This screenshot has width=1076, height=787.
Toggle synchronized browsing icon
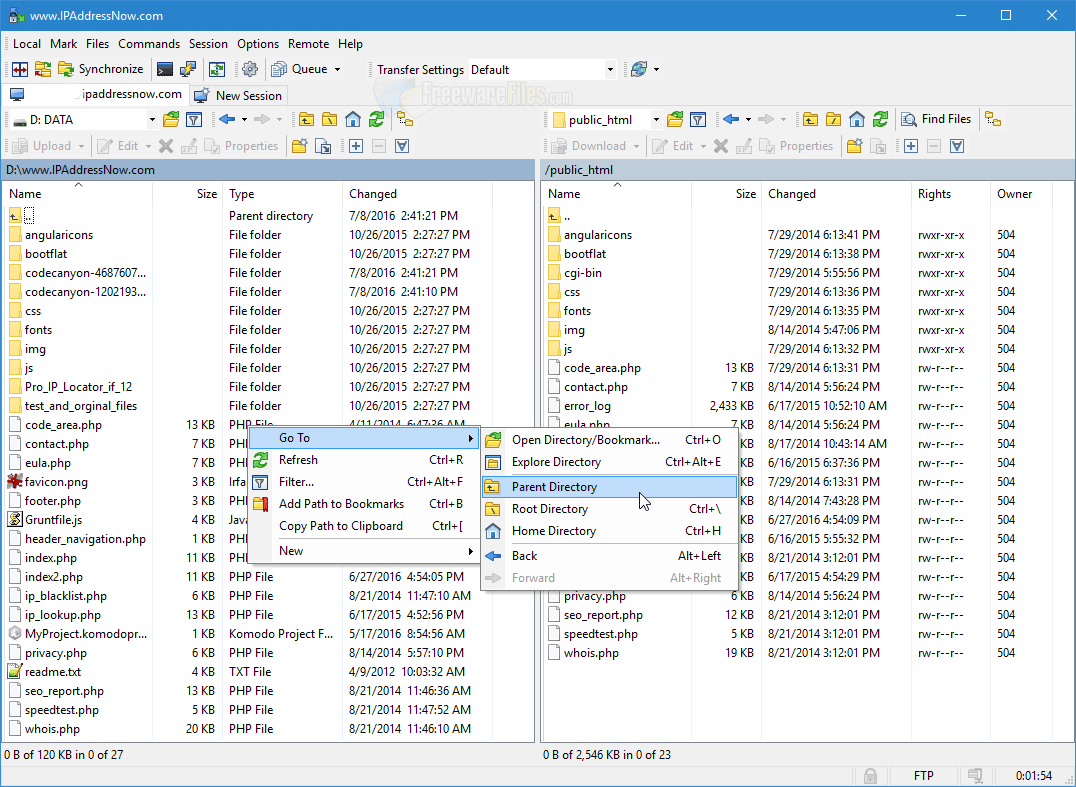(x=992, y=119)
